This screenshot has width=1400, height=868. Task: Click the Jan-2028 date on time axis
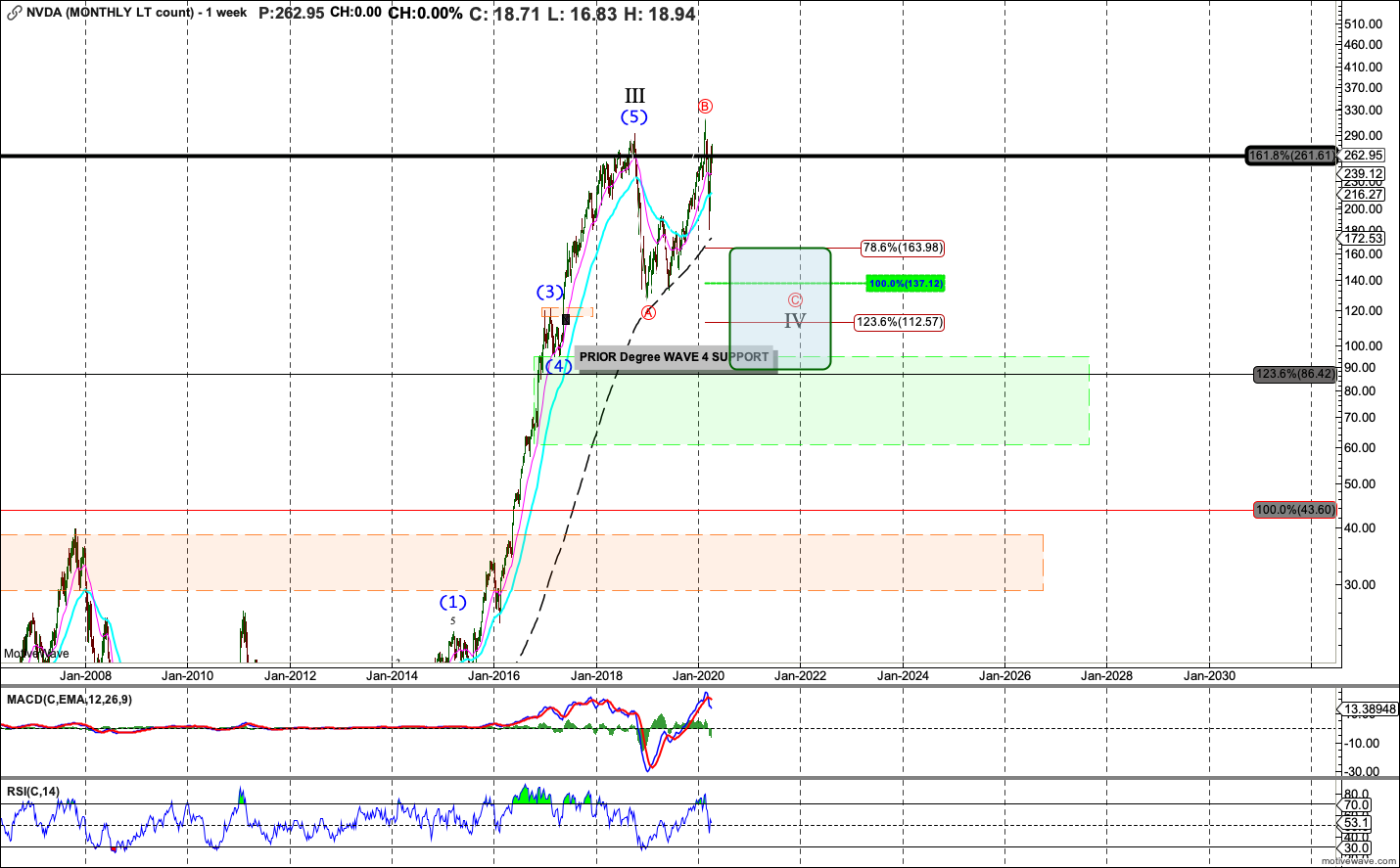tap(1106, 675)
